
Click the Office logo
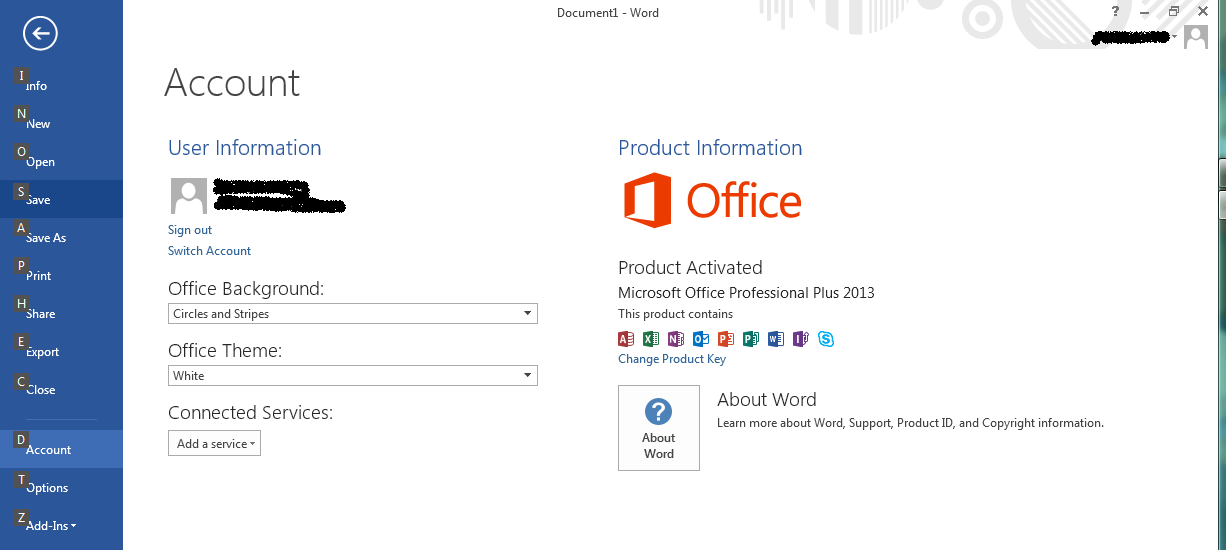pos(712,200)
